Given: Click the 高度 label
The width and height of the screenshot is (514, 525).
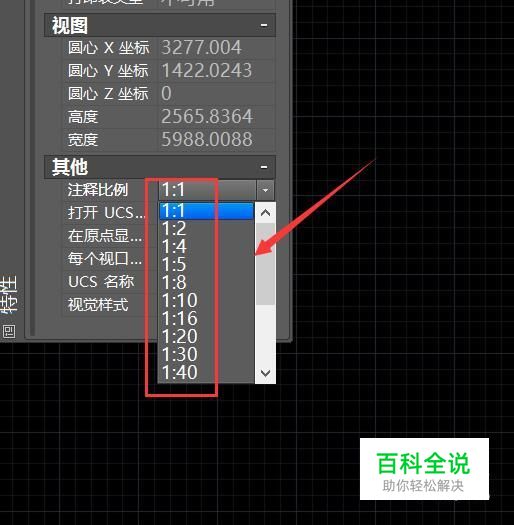Looking at the screenshot, I should [83, 117].
